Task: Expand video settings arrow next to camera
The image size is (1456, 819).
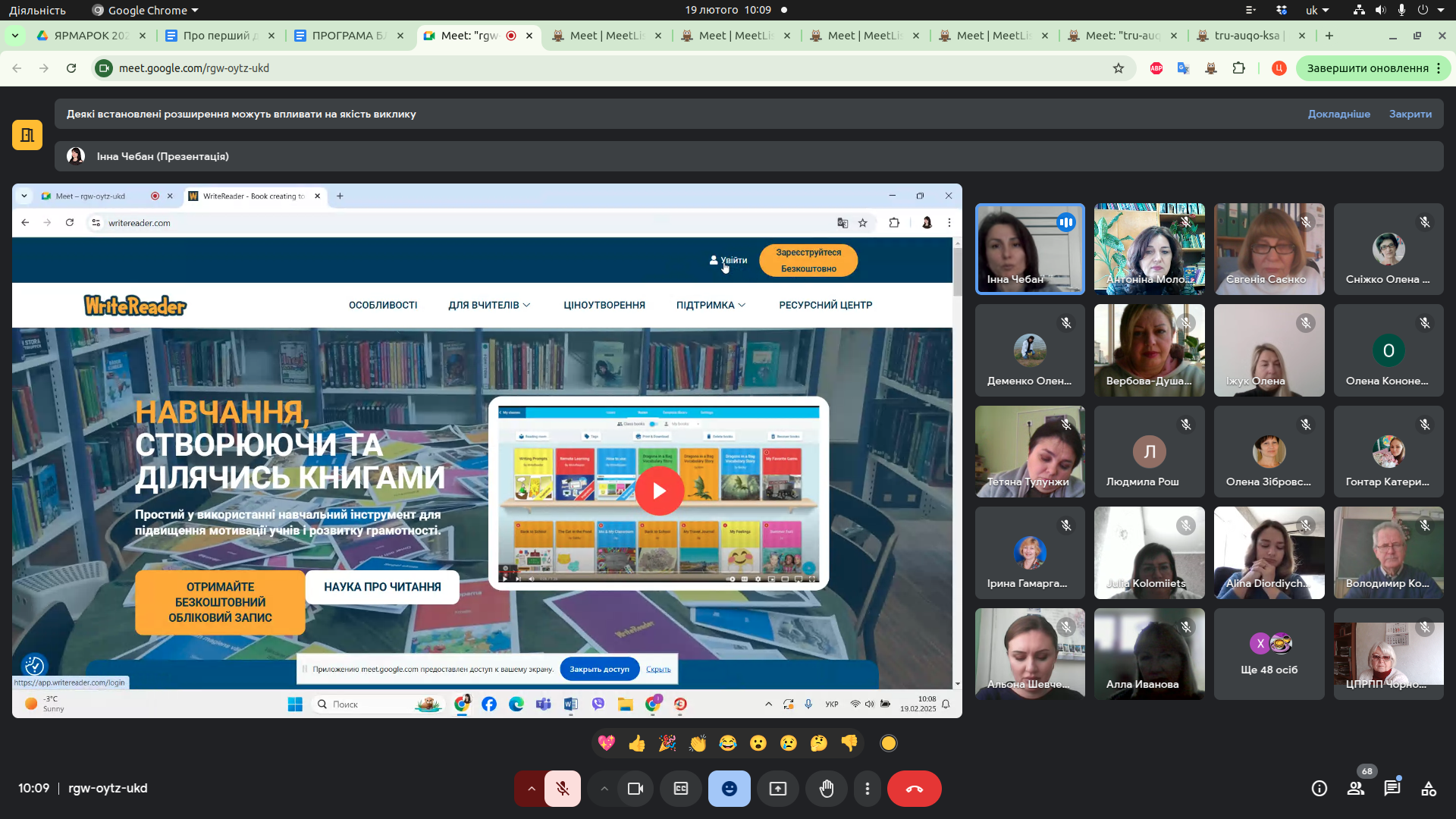Action: coord(604,789)
